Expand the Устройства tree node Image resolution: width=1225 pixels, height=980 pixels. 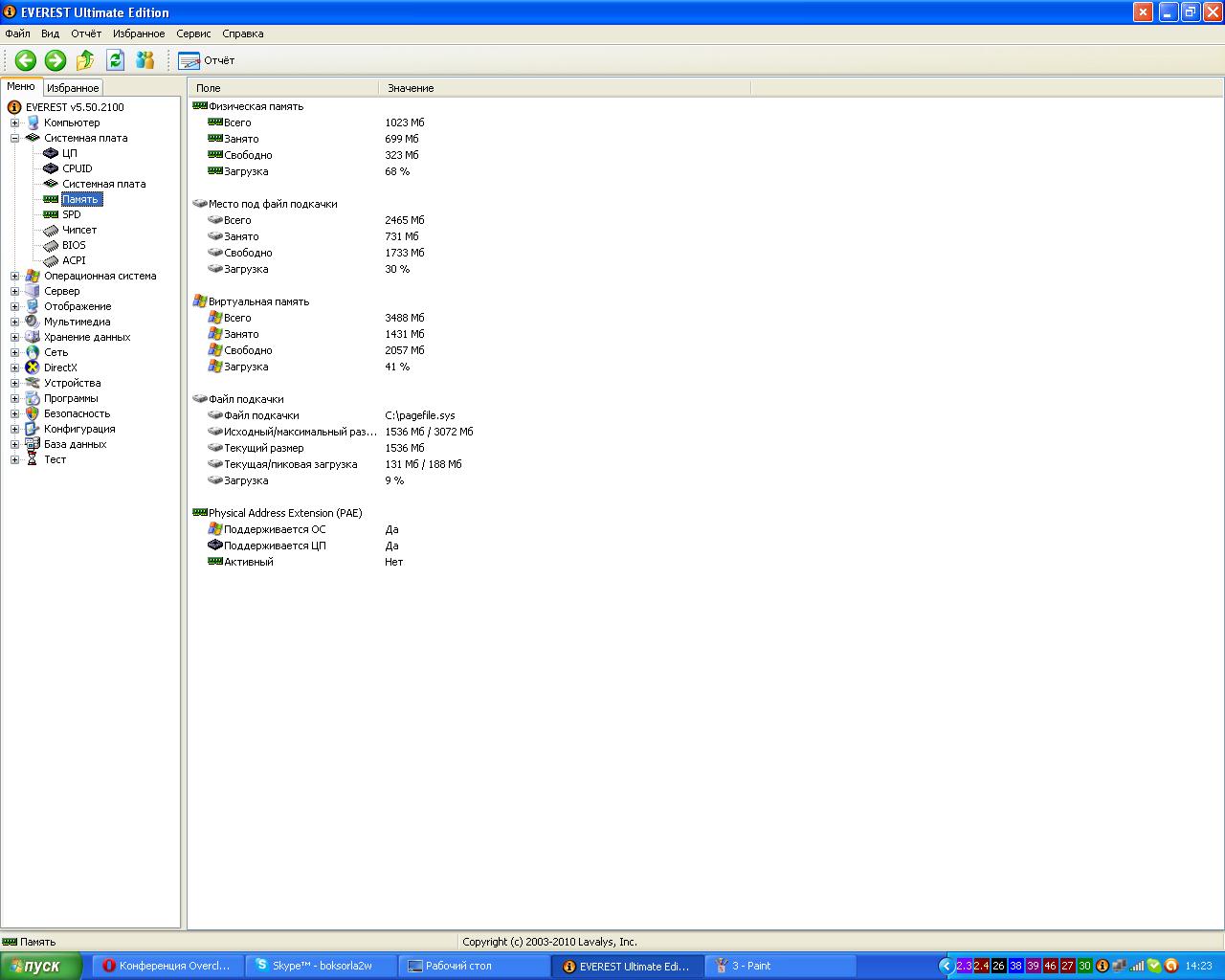click(x=14, y=383)
